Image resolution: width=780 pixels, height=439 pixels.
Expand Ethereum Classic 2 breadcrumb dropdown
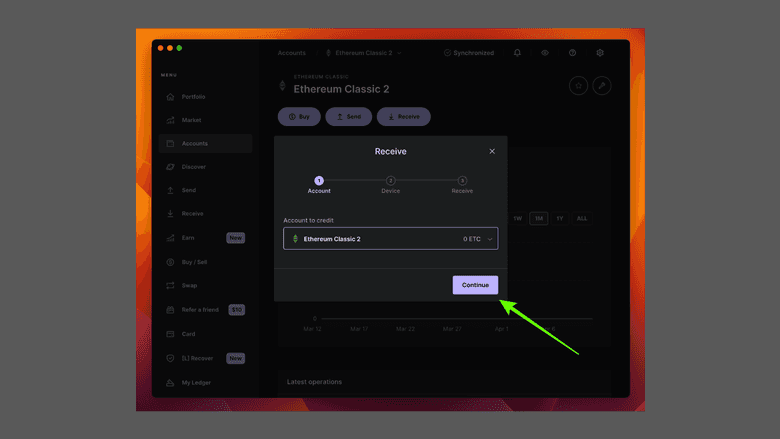399,53
